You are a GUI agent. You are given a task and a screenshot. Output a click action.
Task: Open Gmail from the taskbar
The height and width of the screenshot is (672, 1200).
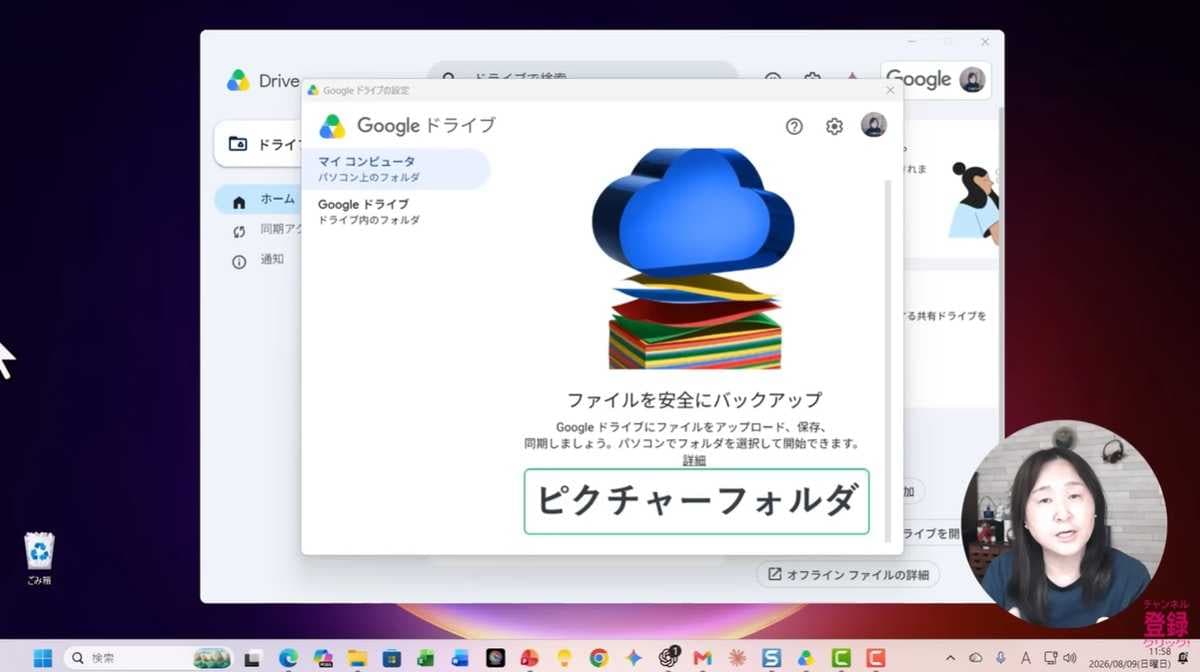(702, 658)
